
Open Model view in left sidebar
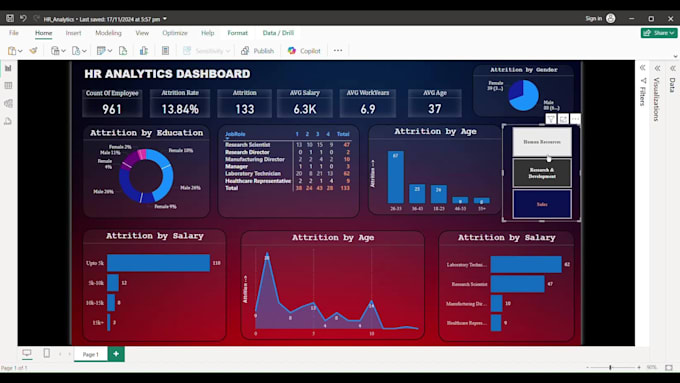[8, 103]
